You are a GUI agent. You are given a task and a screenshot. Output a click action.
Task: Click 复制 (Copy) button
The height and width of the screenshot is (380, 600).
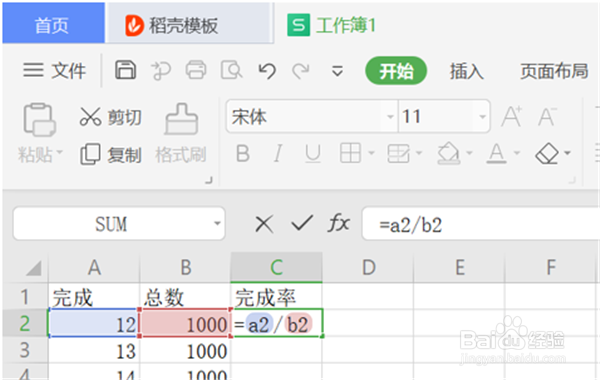coord(111,155)
